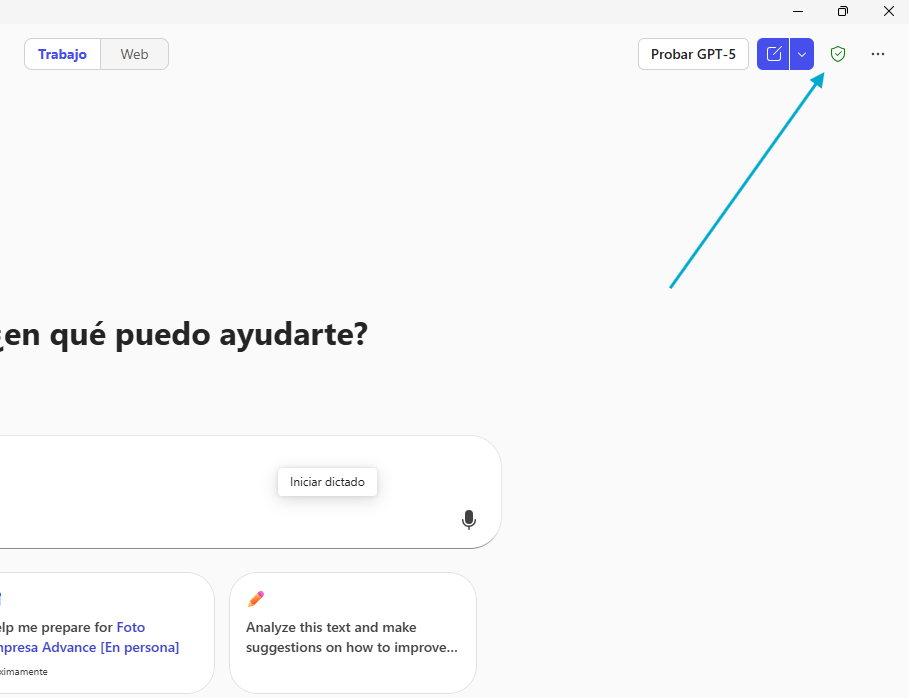Switch to the Trabajo tab

[62, 54]
